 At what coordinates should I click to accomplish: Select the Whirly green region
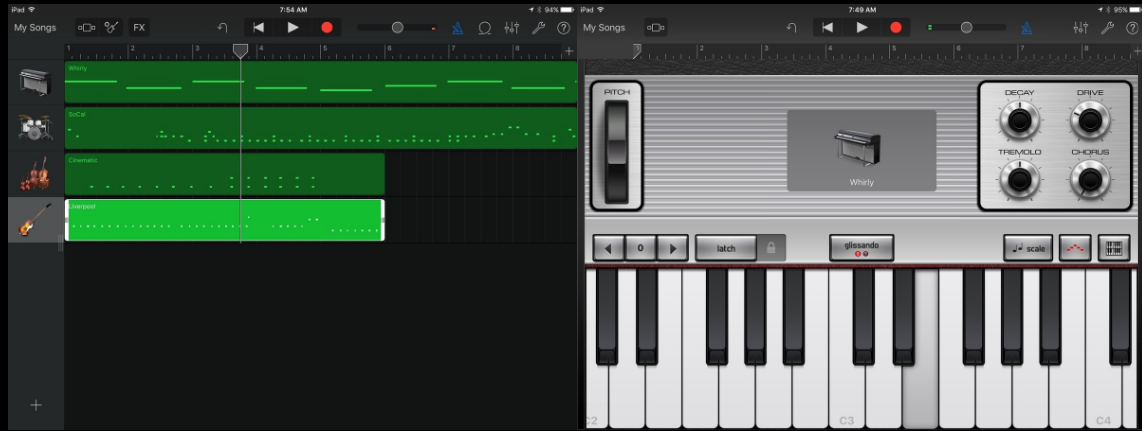point(320,82)
